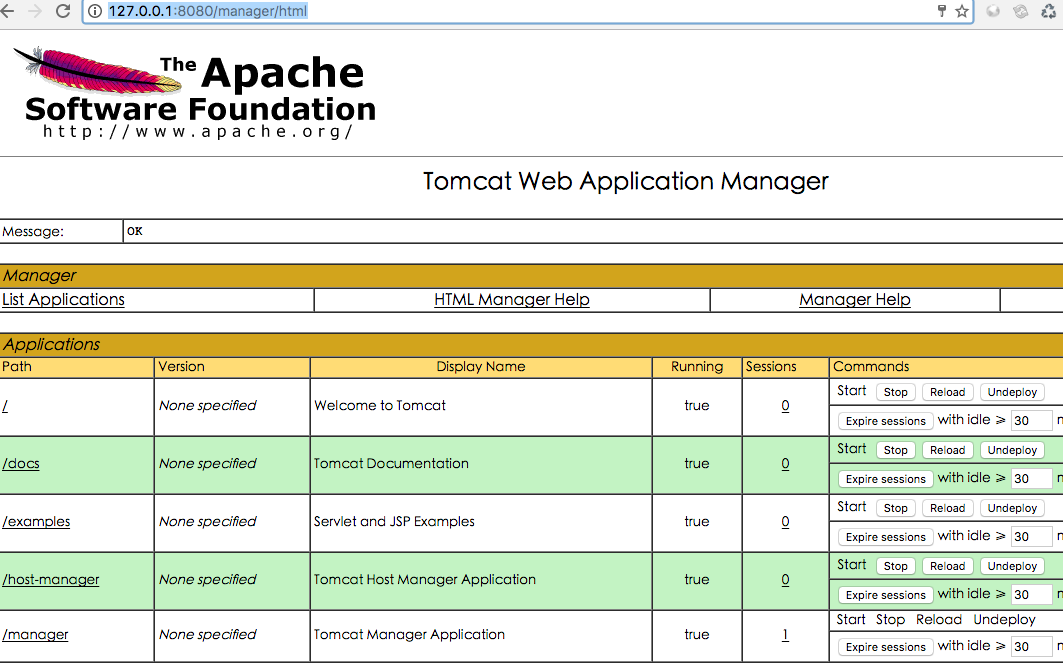Reload the Tomcat Host Manager Application
Screen dimensions: 1063x671
(x=947, y=566)
